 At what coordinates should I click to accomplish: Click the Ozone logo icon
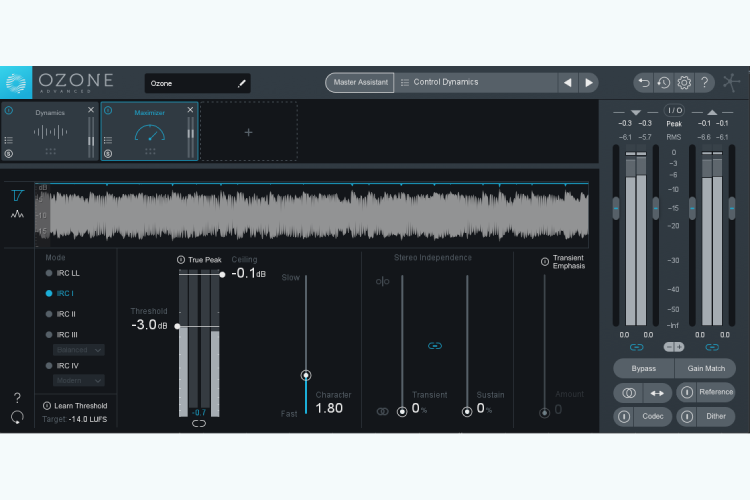point(16,83)
